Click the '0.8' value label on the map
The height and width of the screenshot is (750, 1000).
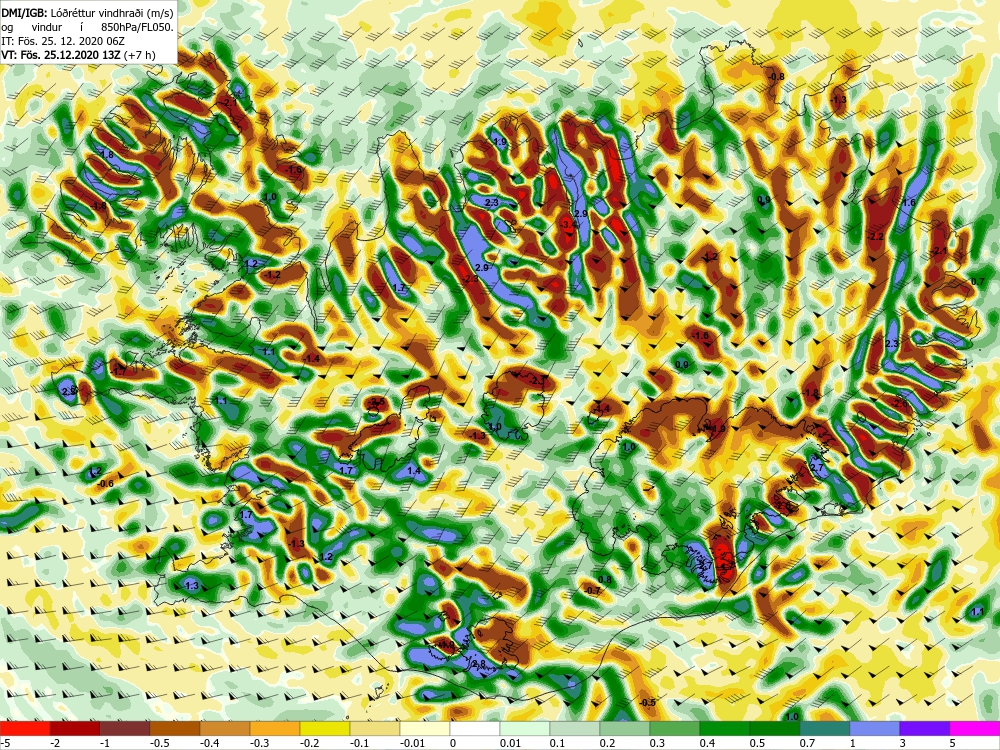[x=605, y=580]
